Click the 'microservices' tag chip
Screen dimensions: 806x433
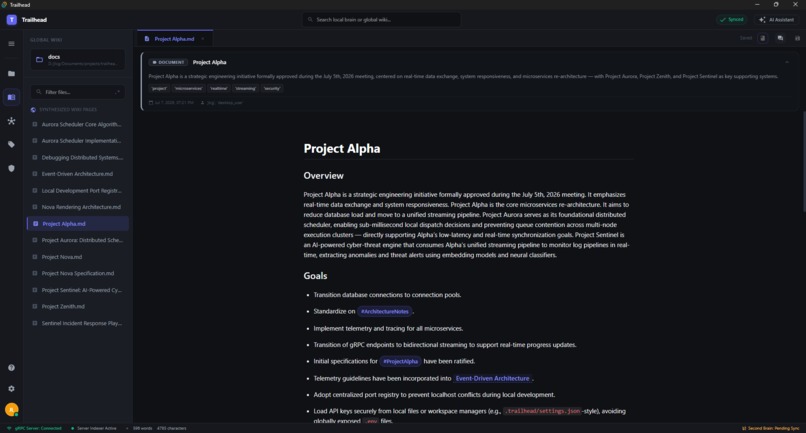point(188,88)
